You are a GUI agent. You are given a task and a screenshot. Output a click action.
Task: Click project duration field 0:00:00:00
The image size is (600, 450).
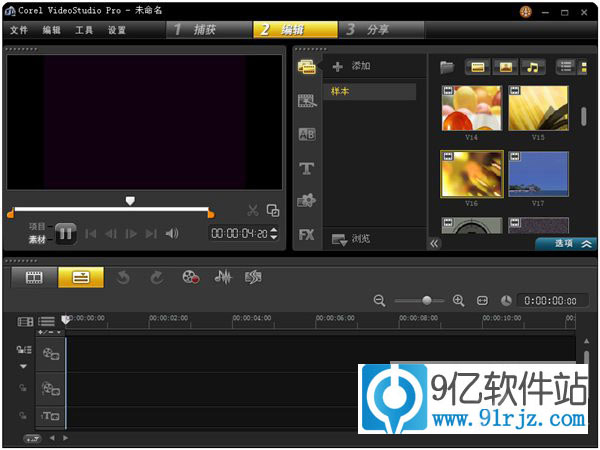(x=551, y=301)
